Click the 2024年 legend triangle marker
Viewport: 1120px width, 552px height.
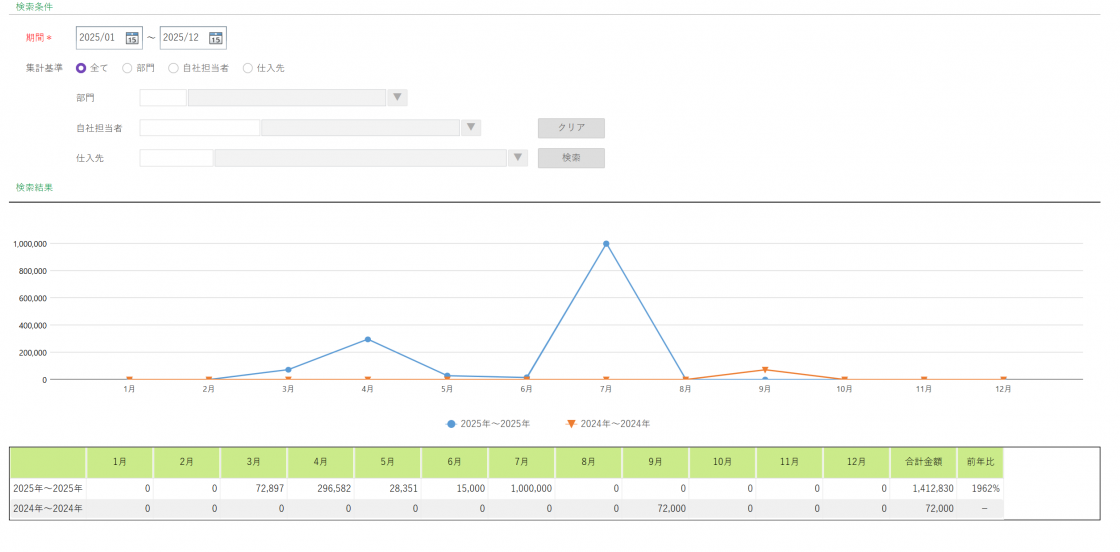(x=571, y=424)
